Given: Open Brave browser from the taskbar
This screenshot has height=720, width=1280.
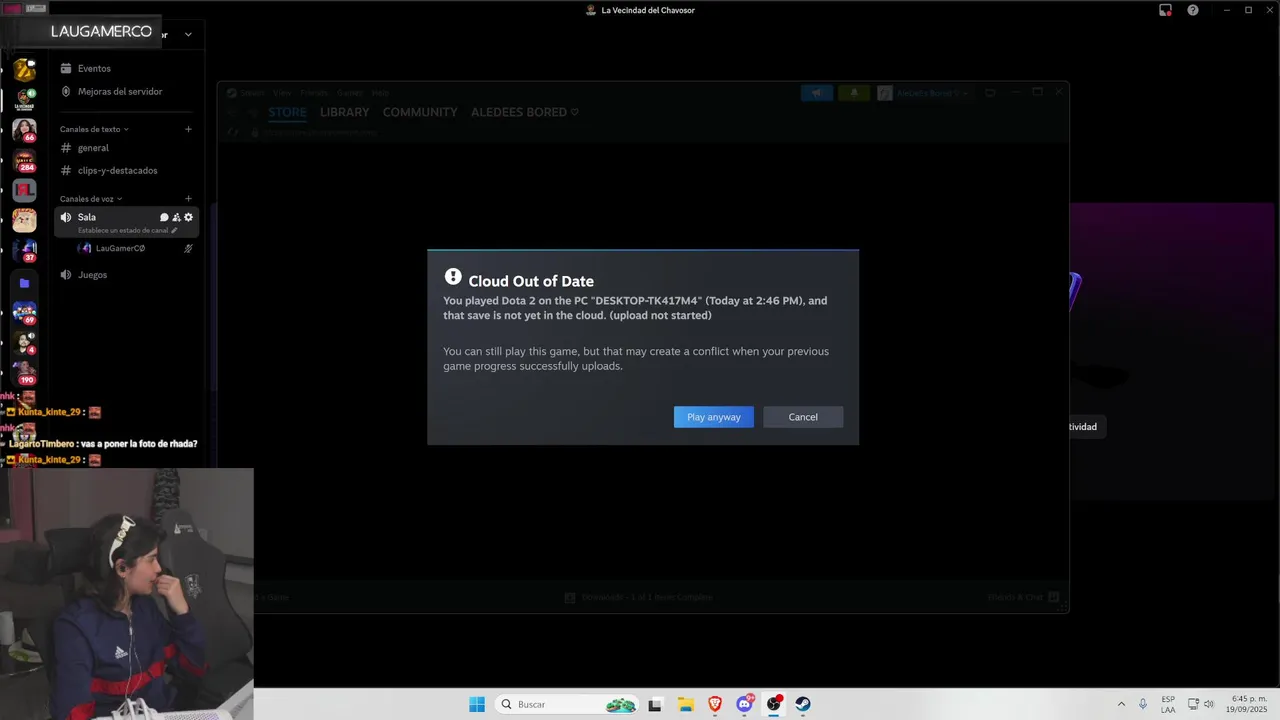Looking at the screenshot, I should (715, 704).
